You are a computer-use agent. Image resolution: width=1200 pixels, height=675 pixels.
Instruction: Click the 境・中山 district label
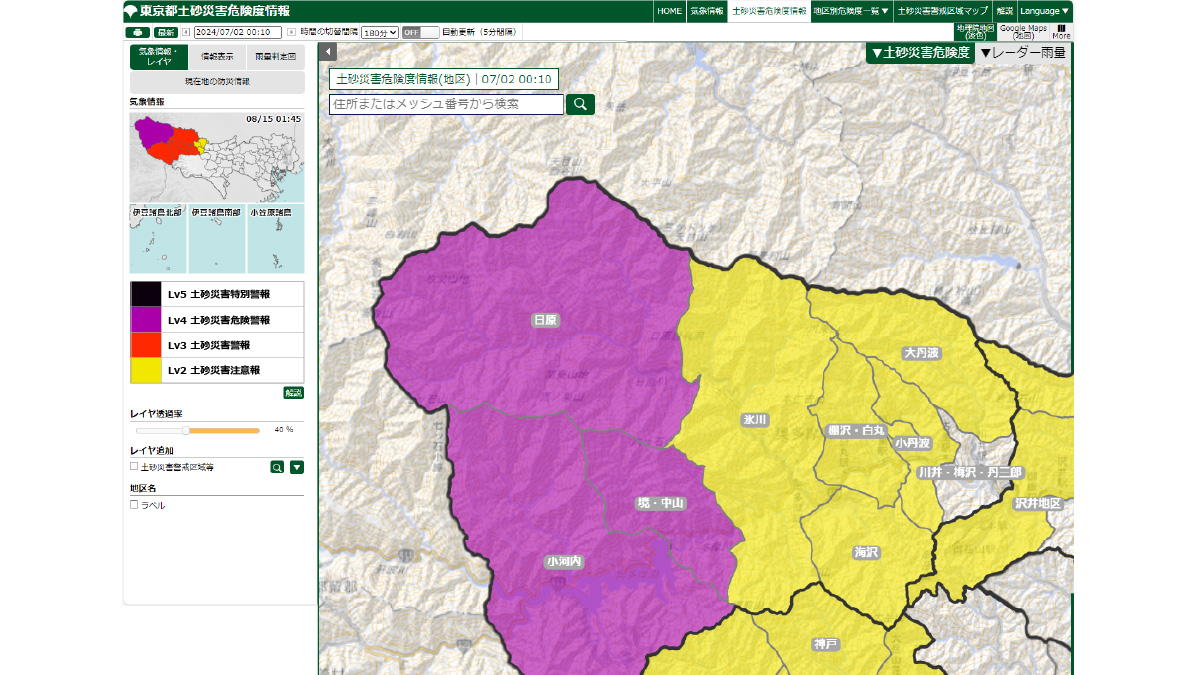[x=661, y=503]
